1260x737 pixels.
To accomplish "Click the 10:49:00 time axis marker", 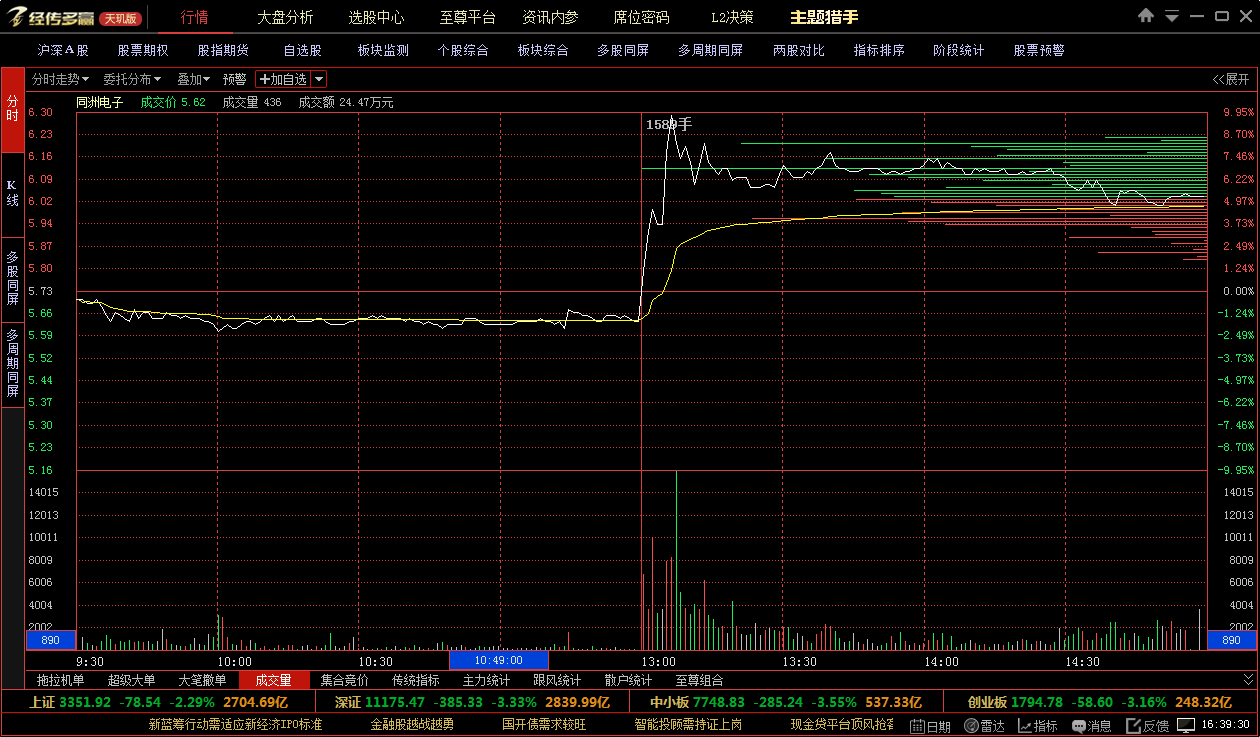I will click(x=499, y=660).
